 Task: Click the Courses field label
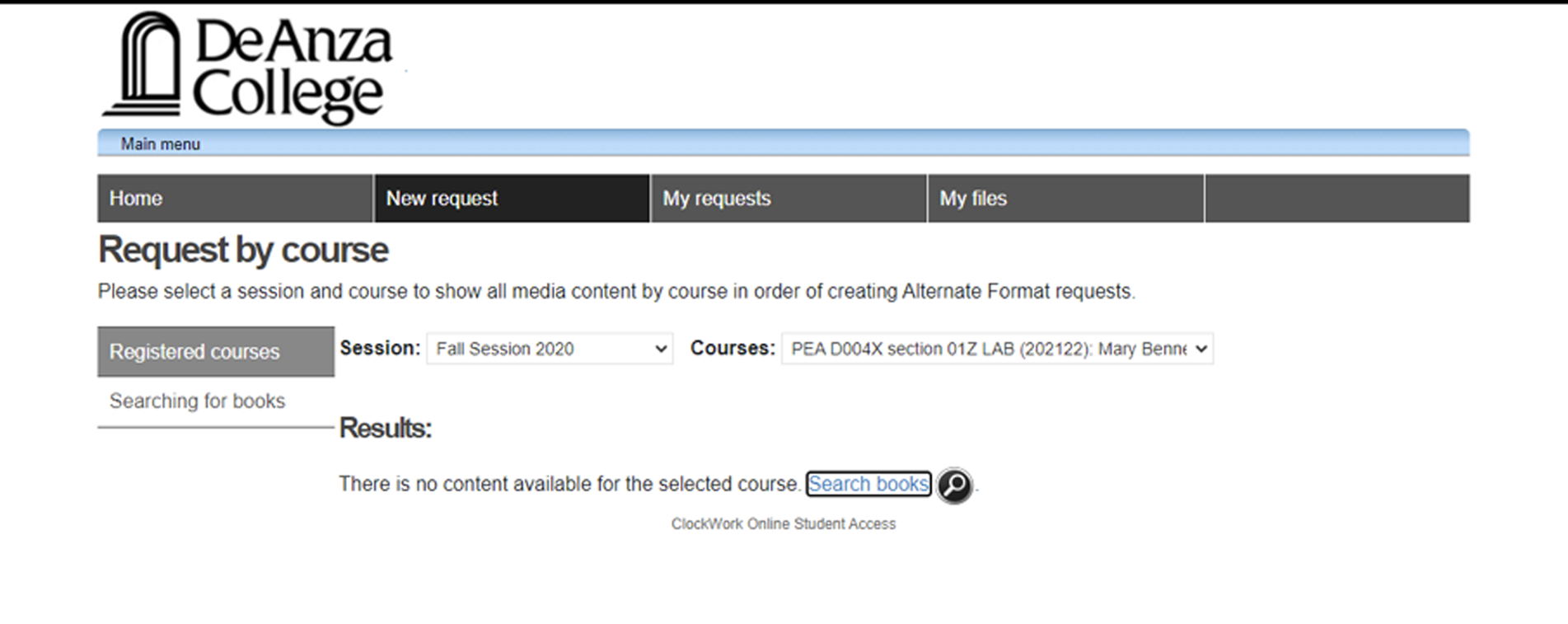(x=732, y=349)
